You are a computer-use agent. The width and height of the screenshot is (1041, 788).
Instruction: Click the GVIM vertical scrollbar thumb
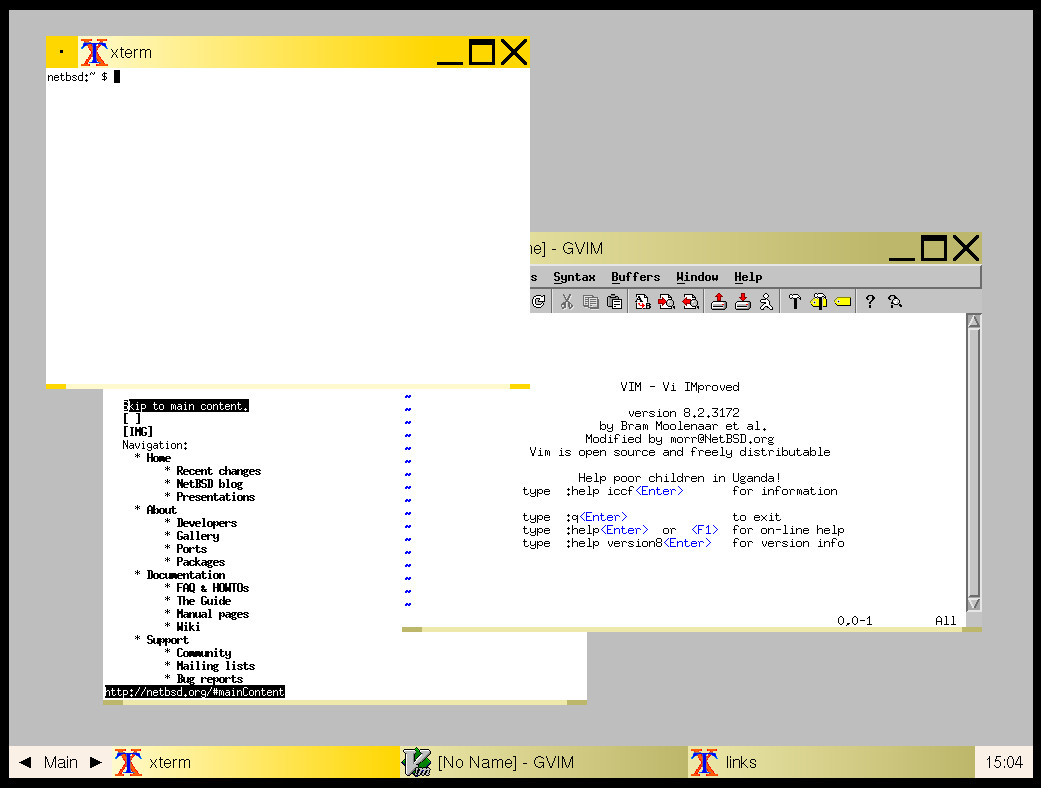click(974, 462)
